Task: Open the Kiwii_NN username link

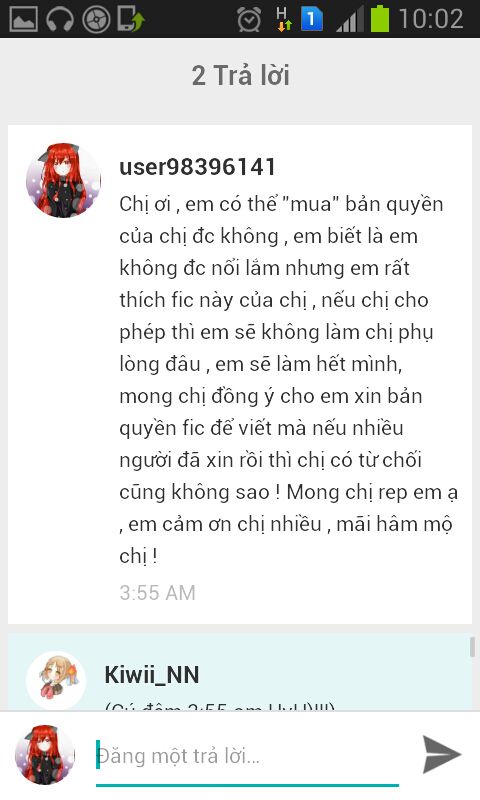Action: pos(152,674)
